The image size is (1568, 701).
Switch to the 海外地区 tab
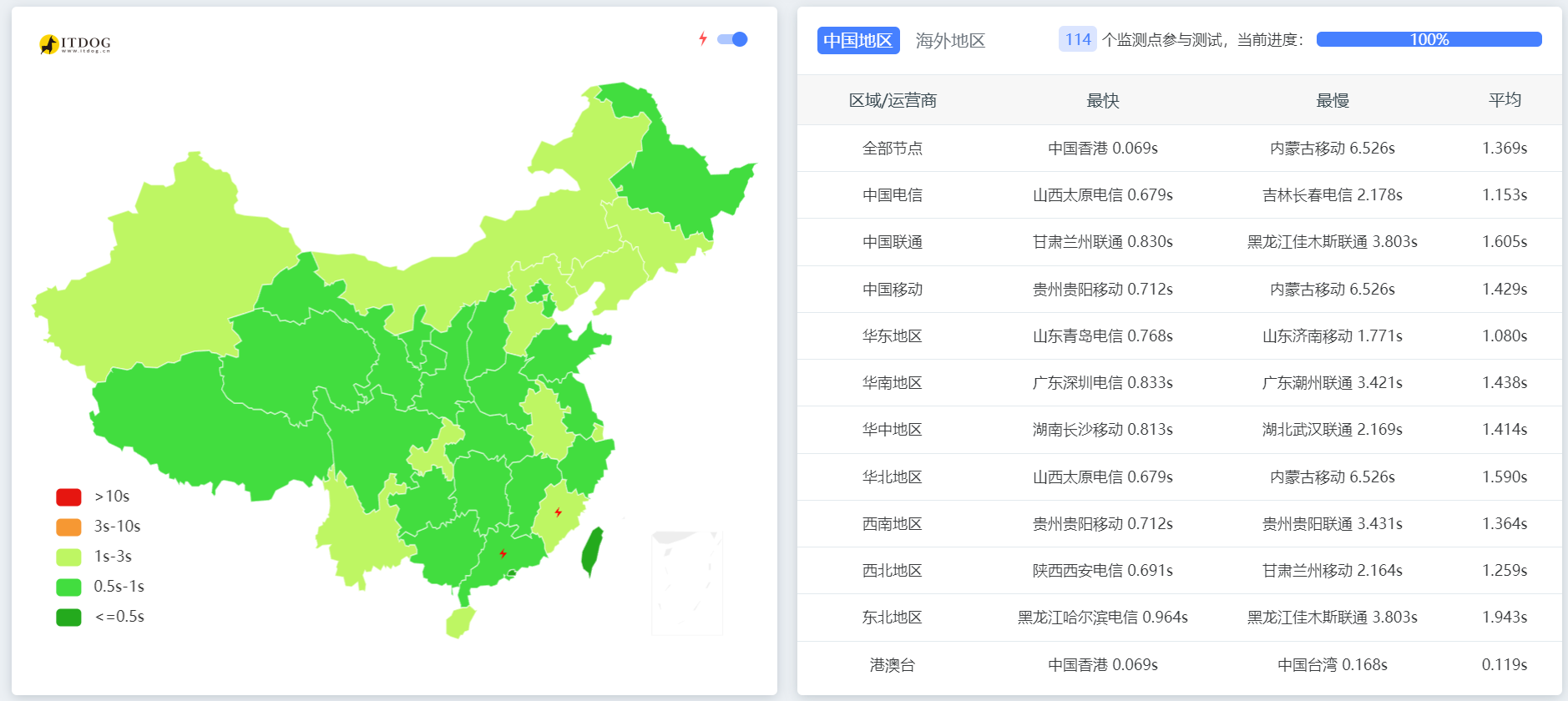[x=950, y=40]
